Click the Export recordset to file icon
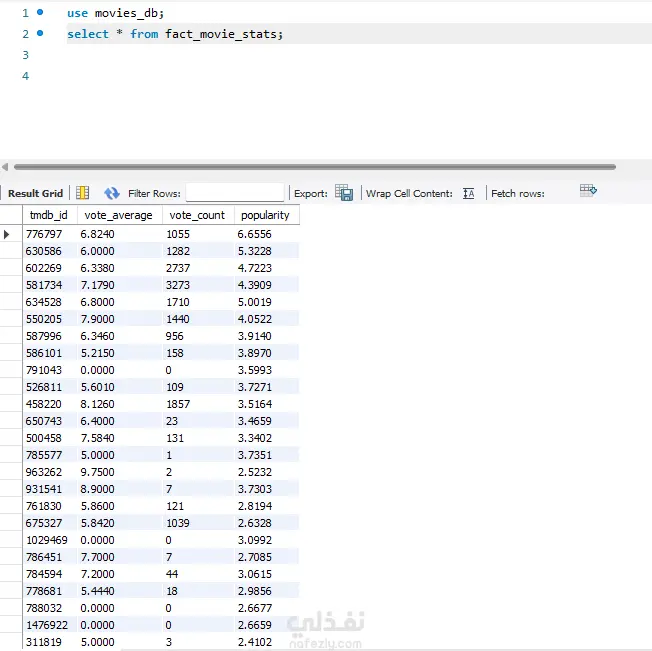The height and width of the screenshot is (651, 652). (x=344, y=193)
